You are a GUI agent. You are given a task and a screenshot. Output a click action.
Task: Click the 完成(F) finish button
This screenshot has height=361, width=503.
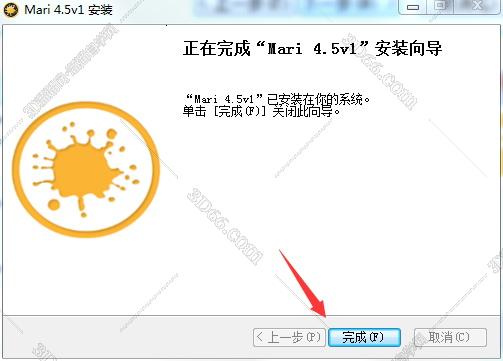click(x=364, y=337)
